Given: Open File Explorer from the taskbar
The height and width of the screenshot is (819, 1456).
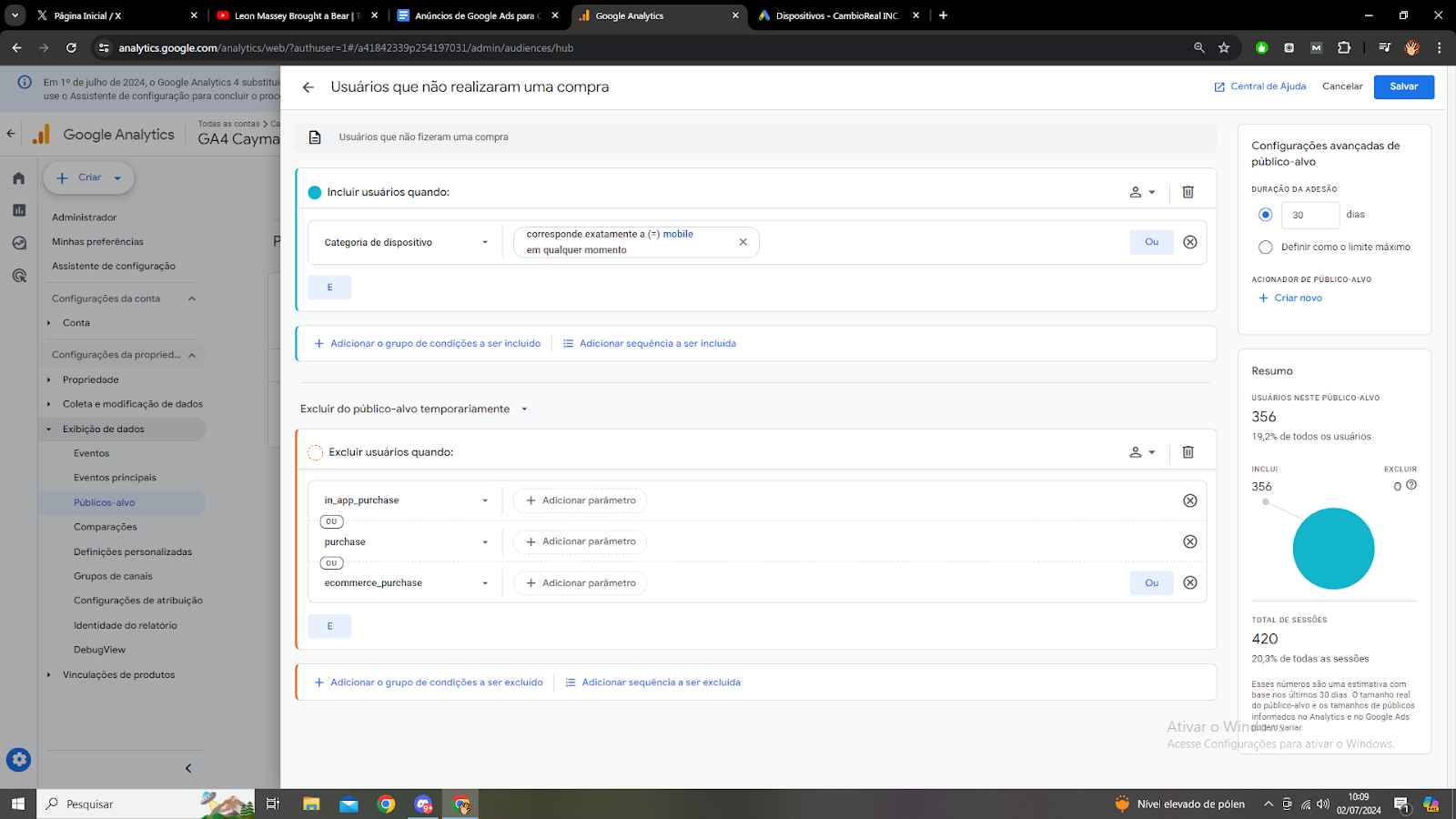Looking at the screenshot, I should click(x=311, y=804).
